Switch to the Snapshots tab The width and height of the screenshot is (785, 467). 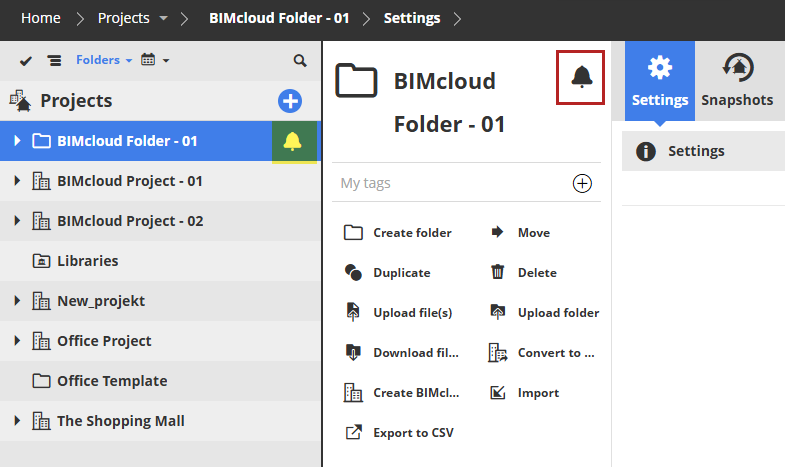[737, 81]
